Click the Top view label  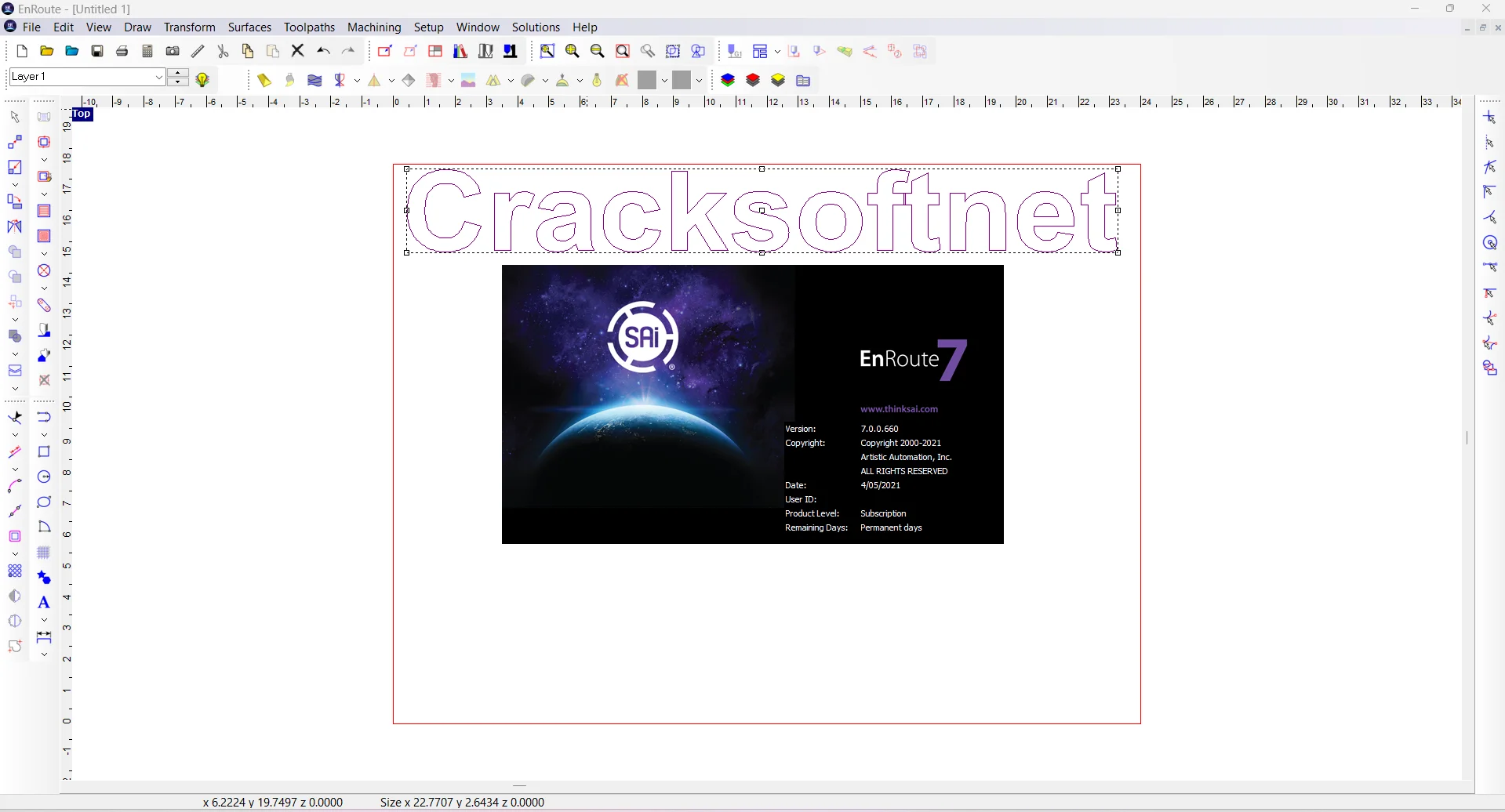click(82, 114)
